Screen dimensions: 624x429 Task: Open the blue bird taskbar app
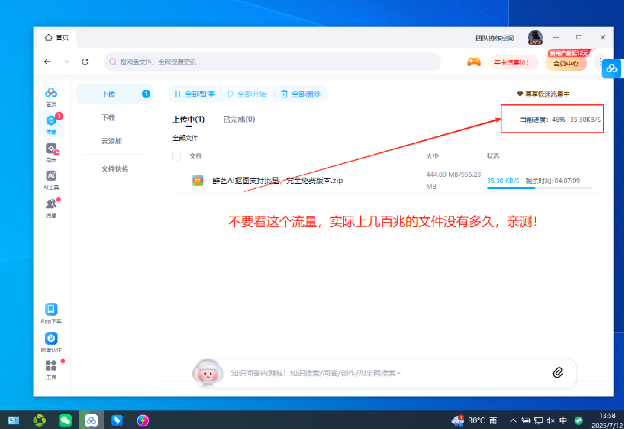pos(117,420)
